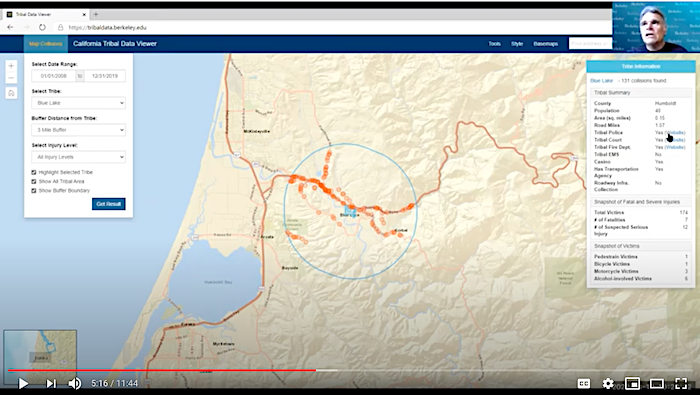Image resolution: width=700 pixels, height=395 pixels.
Task: Open the Select Tribe dropdown
Action: pos(79,103)
